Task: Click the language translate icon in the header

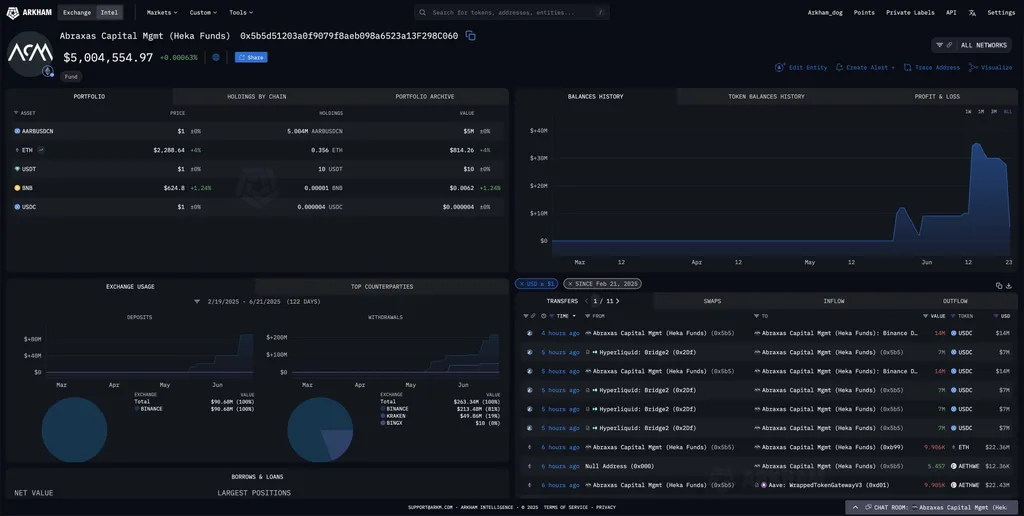Action: click(972, 13)
